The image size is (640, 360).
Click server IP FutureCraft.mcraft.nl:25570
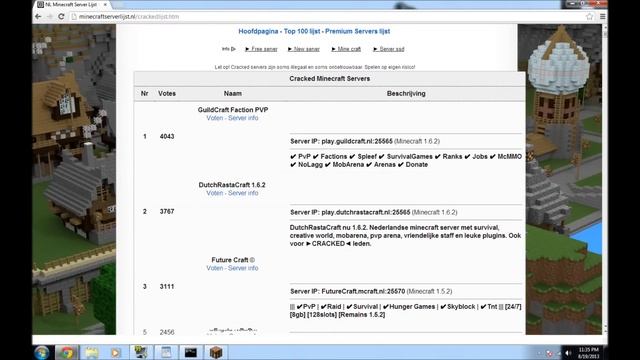click(363, 291)
